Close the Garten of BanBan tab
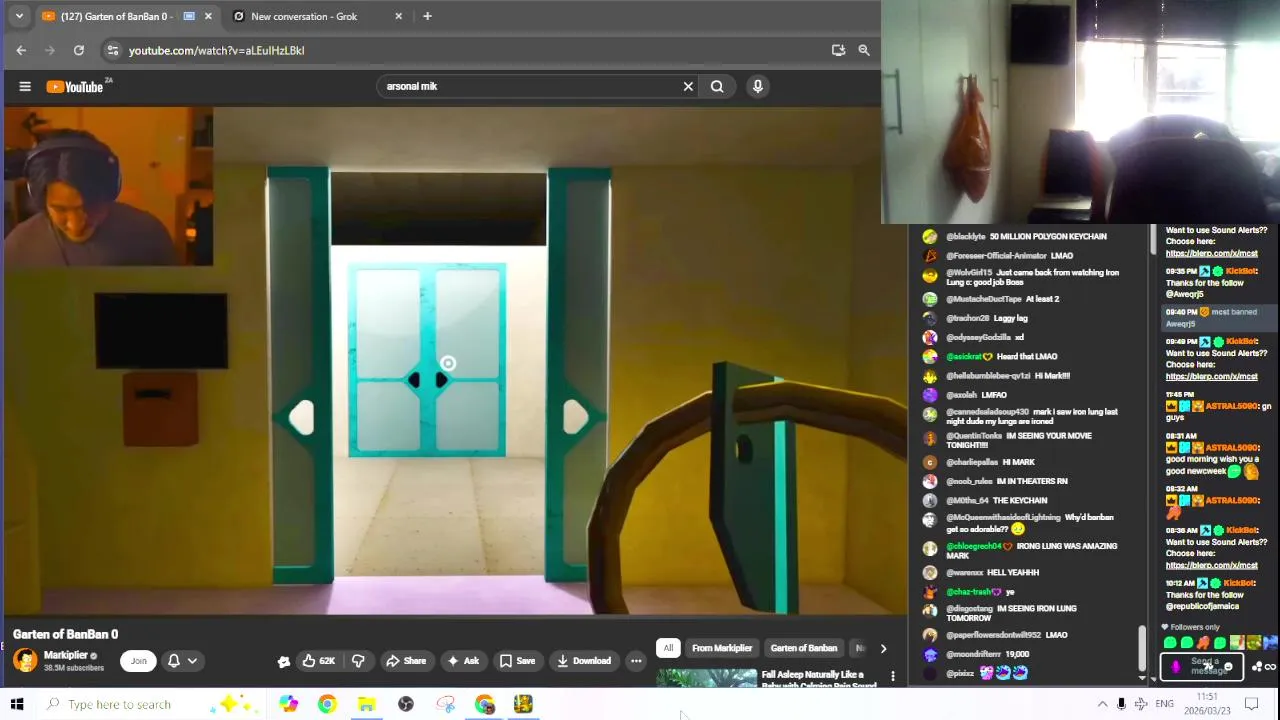 (208, 16)
